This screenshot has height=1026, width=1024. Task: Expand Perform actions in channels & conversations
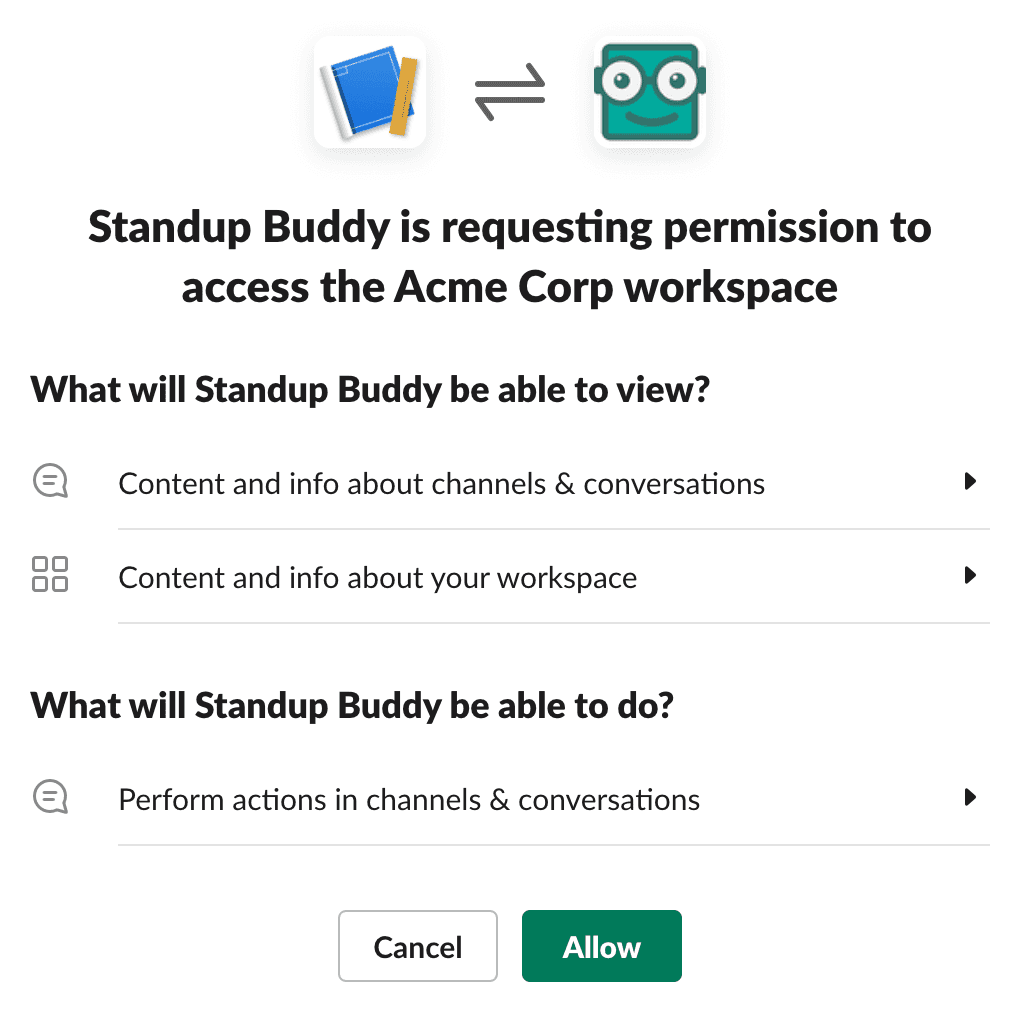click(x=970, y=797)
